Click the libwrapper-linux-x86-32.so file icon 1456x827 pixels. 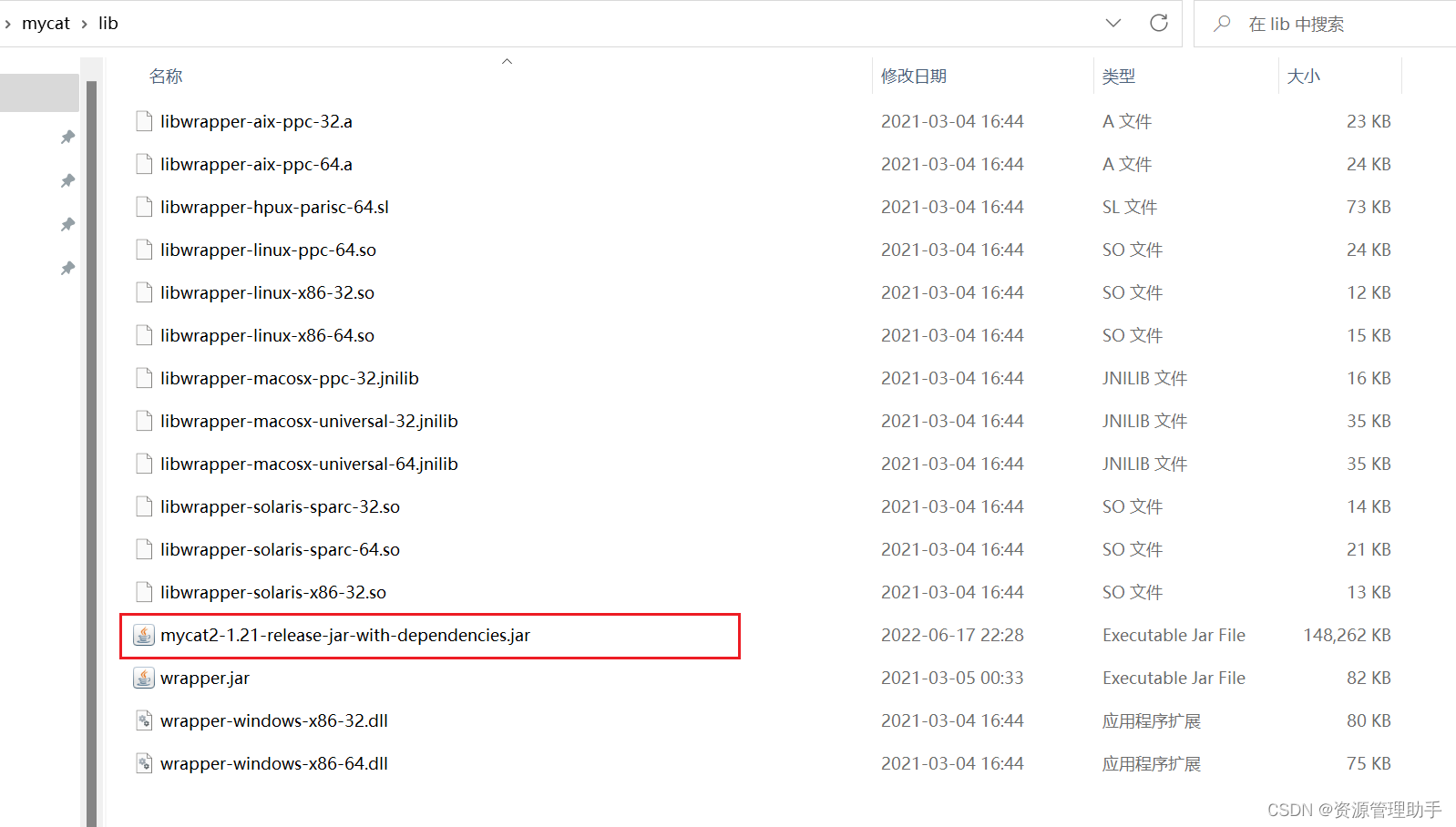(144, 292)
